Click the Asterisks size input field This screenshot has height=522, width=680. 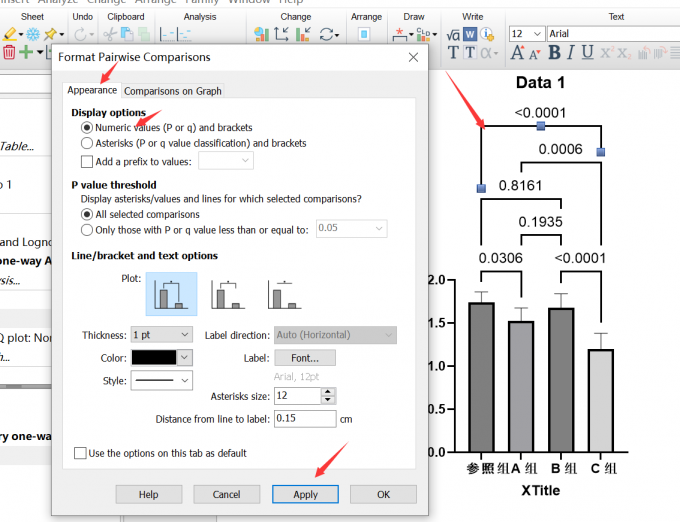coord(298,395)
